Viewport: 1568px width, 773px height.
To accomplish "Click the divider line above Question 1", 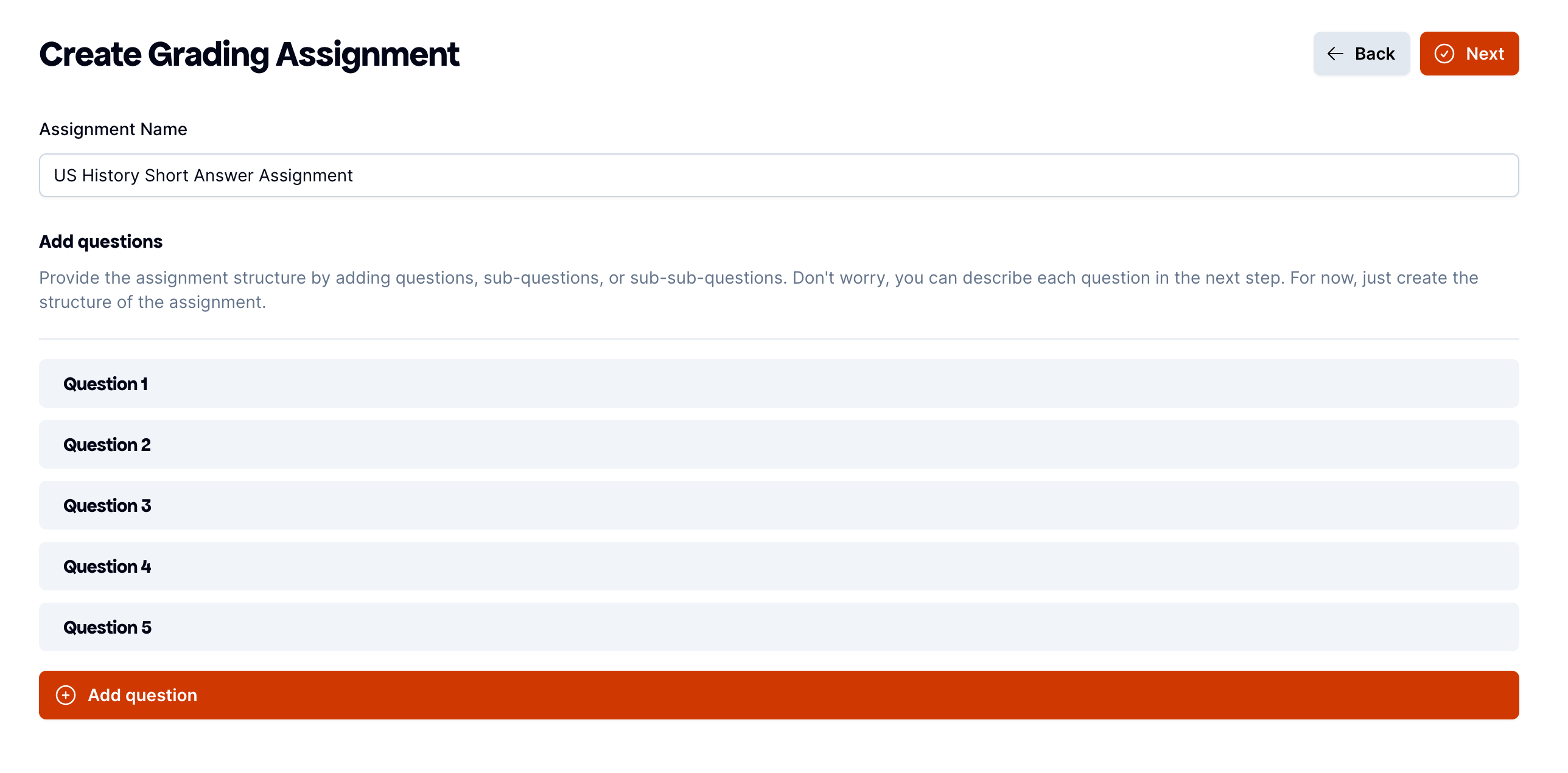I will coord(779,339).
